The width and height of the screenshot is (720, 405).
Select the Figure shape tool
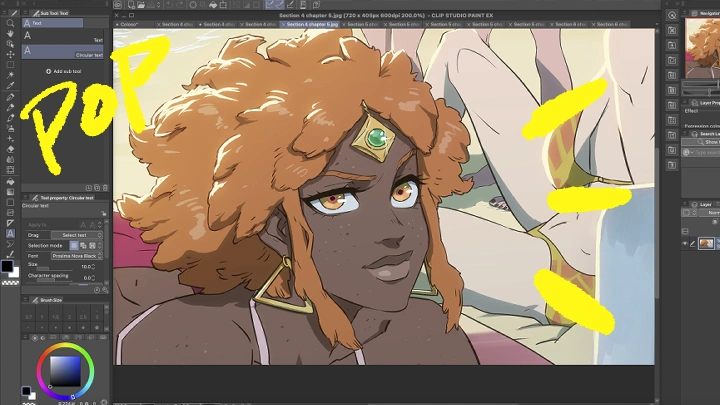(10, 202)
